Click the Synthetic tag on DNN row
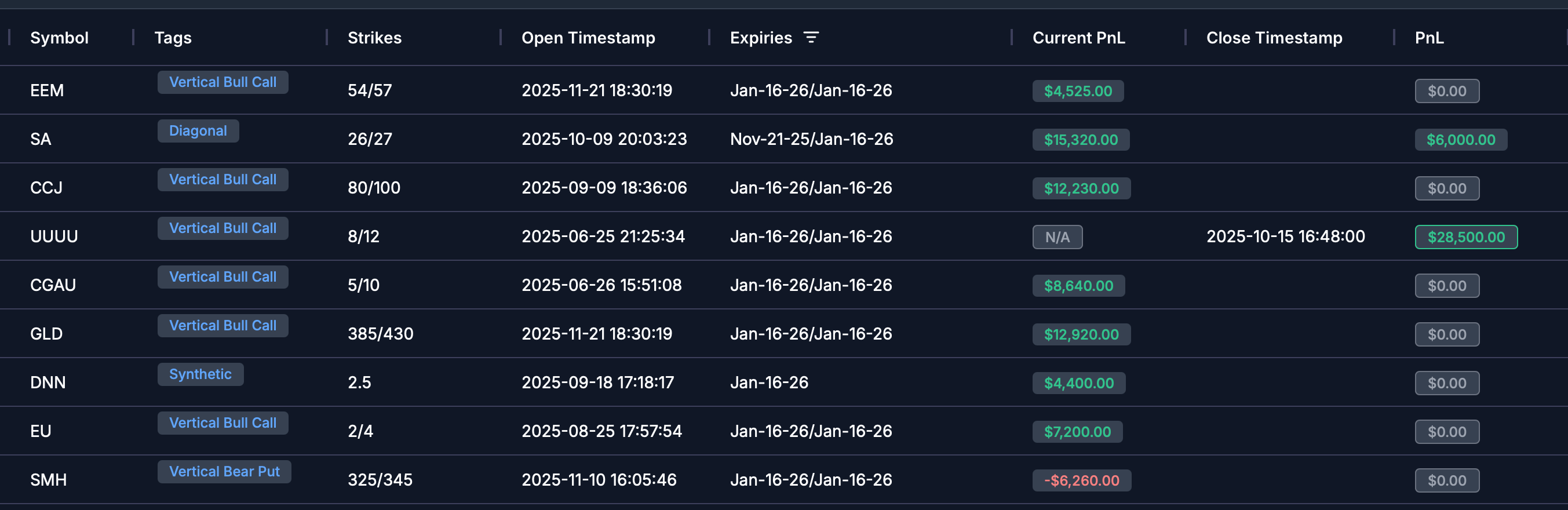Viewport: 1568px width, 510px height. (x=200, y=374)
